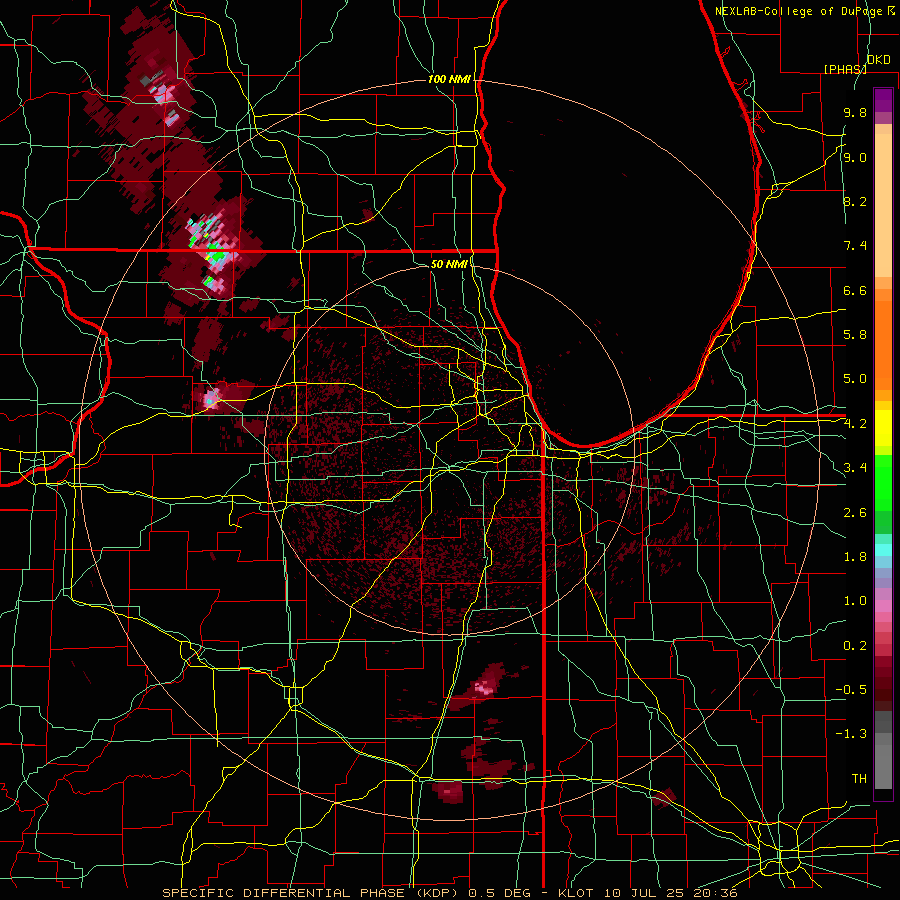Click the 3.4 legend value
The image size is (900, 900).
[855, 468]
